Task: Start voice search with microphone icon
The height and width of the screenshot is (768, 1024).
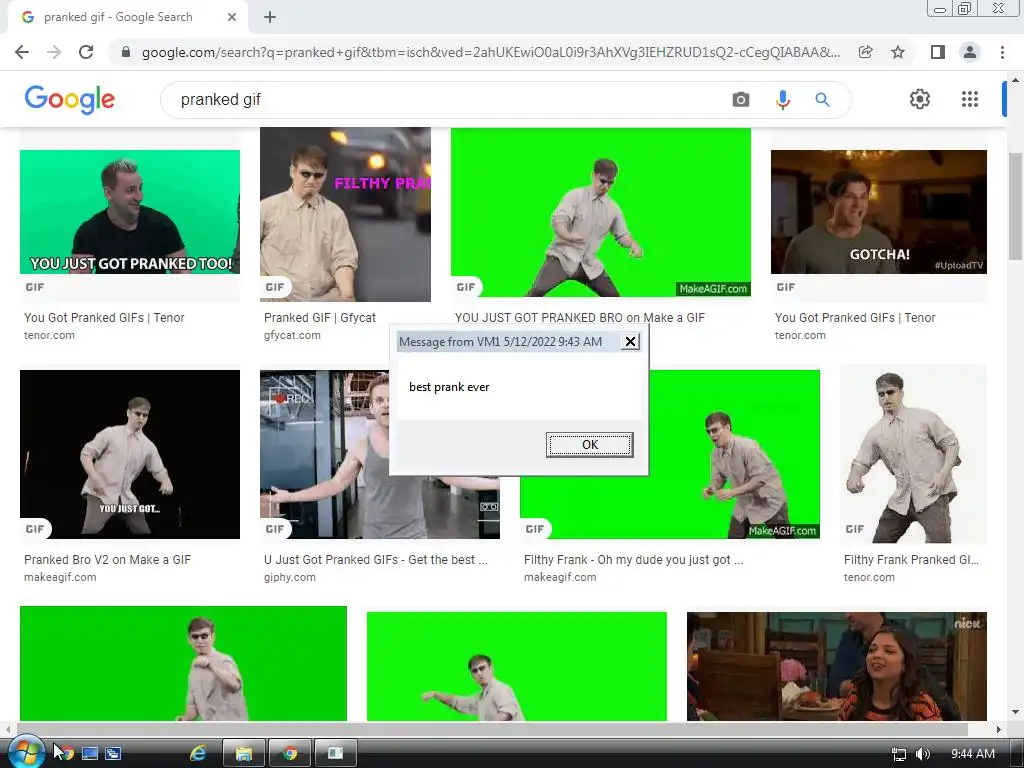Action: [782, 100]
